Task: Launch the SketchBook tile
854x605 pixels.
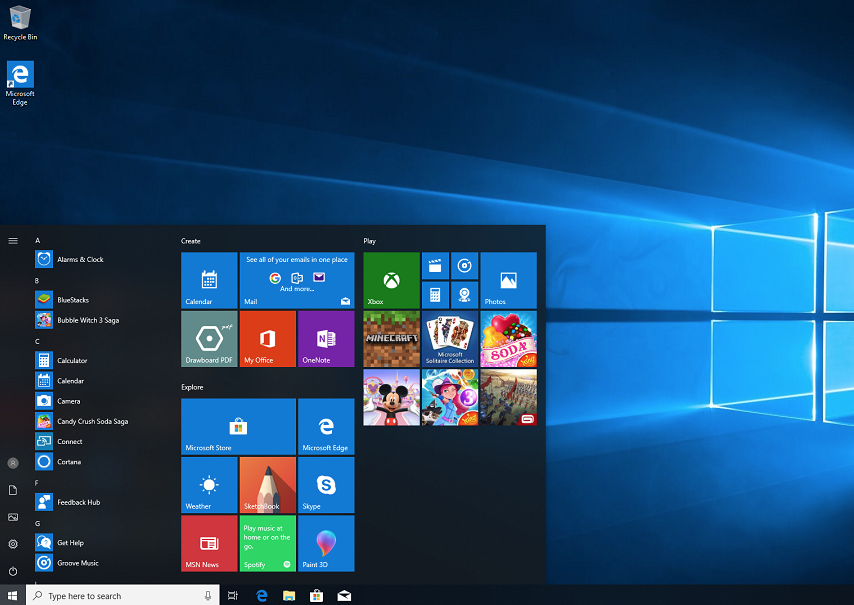Action: coord(267,485)
